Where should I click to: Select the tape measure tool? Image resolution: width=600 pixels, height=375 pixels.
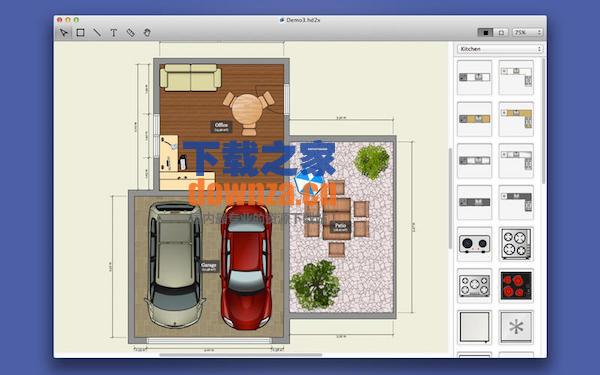pos(130,33)
